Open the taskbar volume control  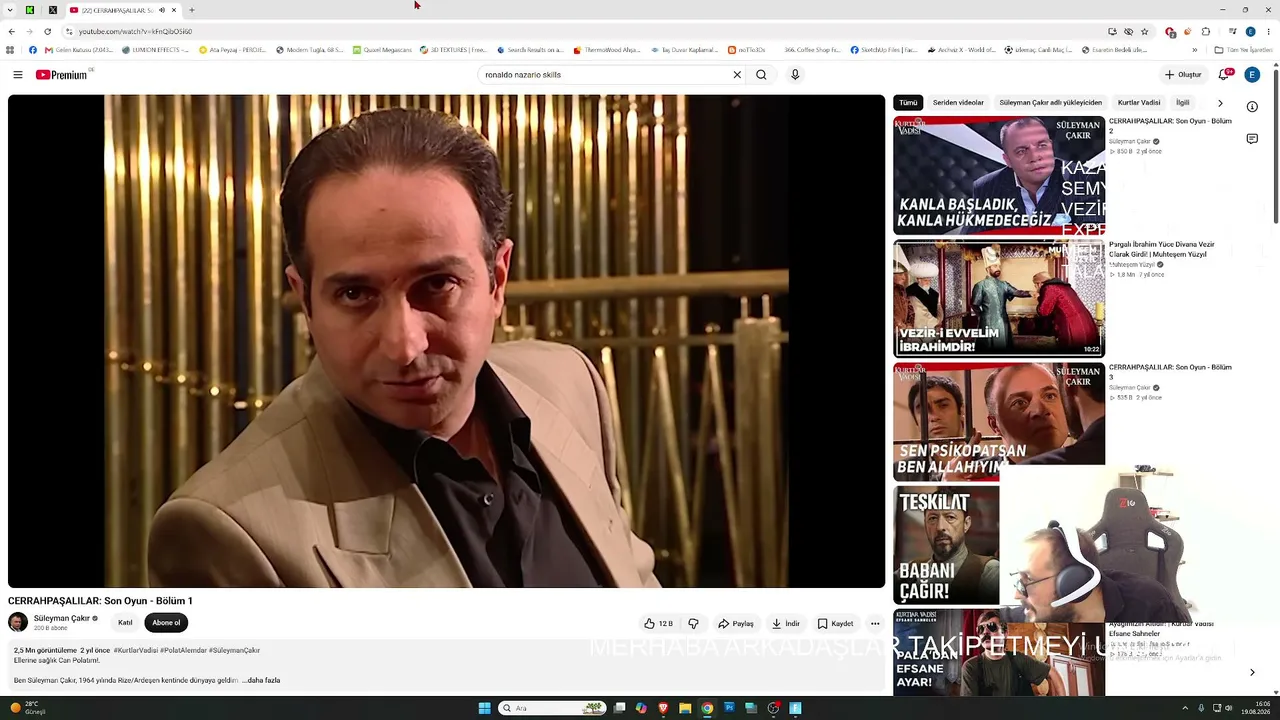1229,708
